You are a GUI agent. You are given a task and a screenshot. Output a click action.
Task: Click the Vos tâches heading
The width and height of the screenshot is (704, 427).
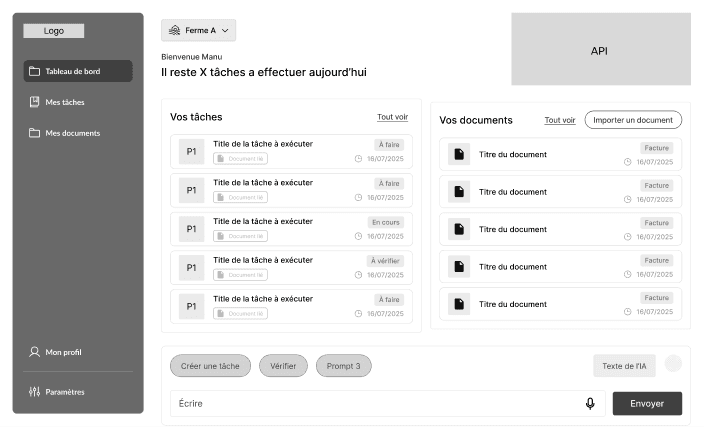click(196, 117)
